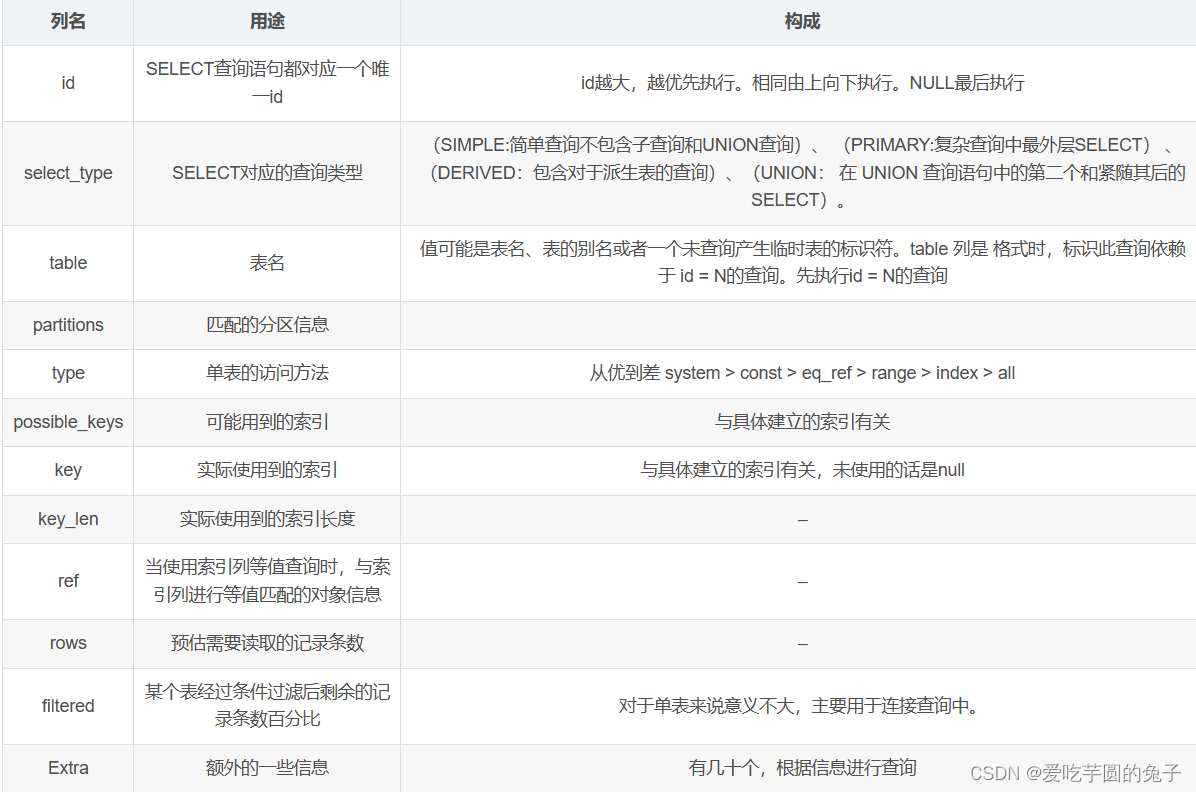Select the 实际使用到的索引长度 cell
This screenshot has height=792, width=1196.
tap(267, 519)
